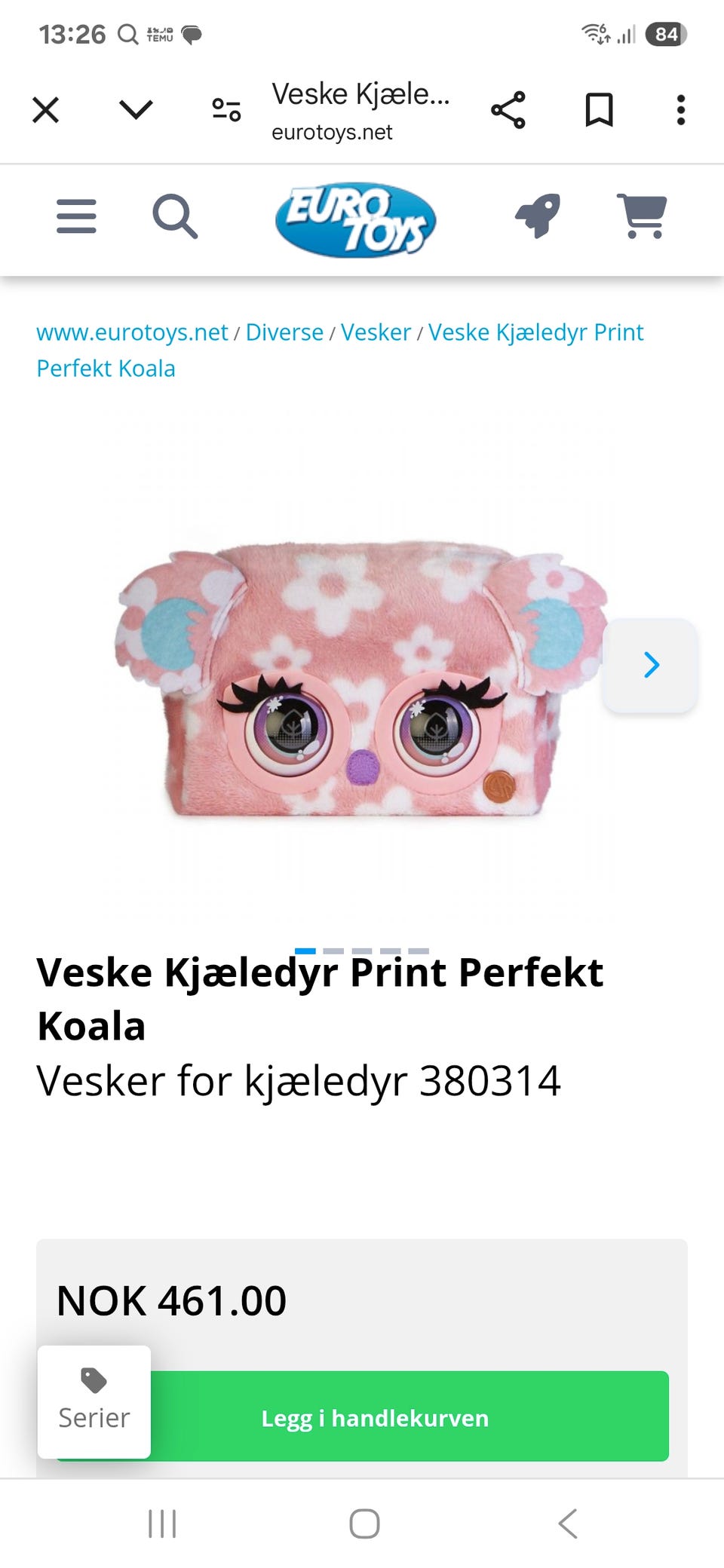Tap the Android home navigation button

[x=364, y=1524]
